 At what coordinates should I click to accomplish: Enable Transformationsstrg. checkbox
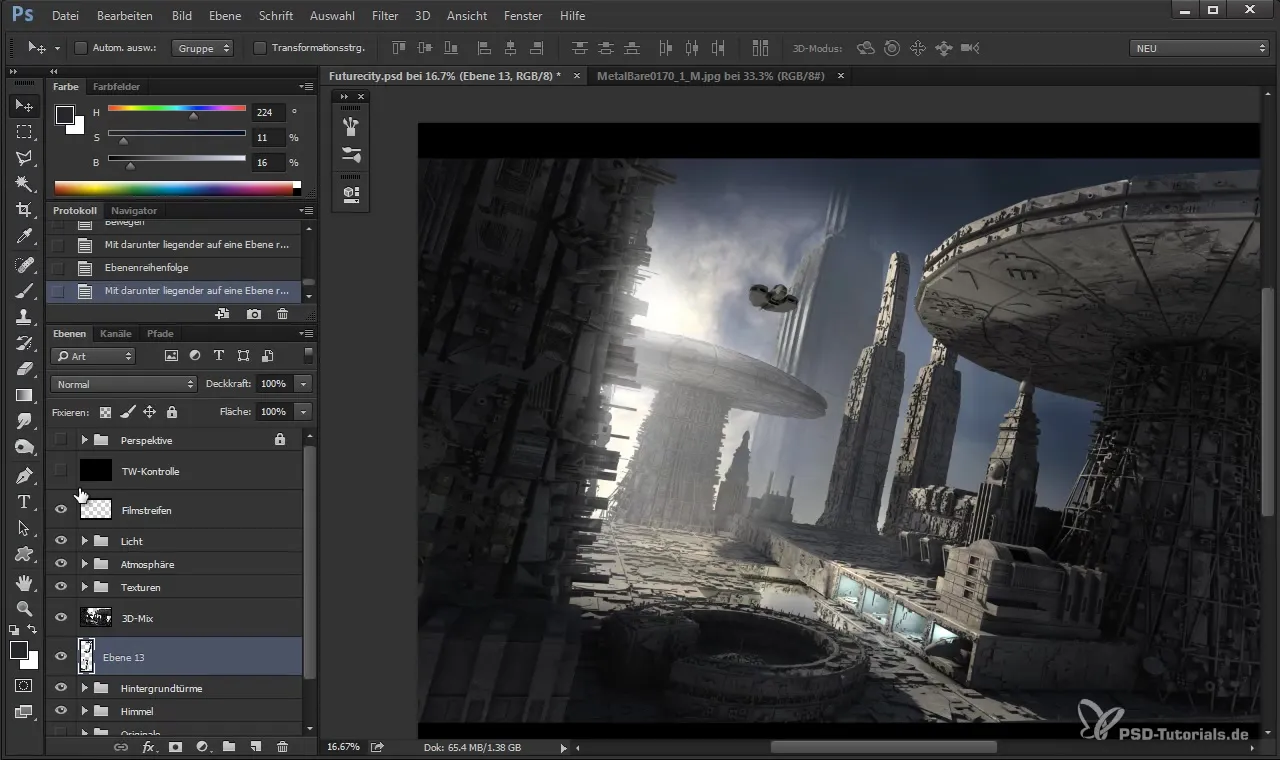[x=260, y=47]
